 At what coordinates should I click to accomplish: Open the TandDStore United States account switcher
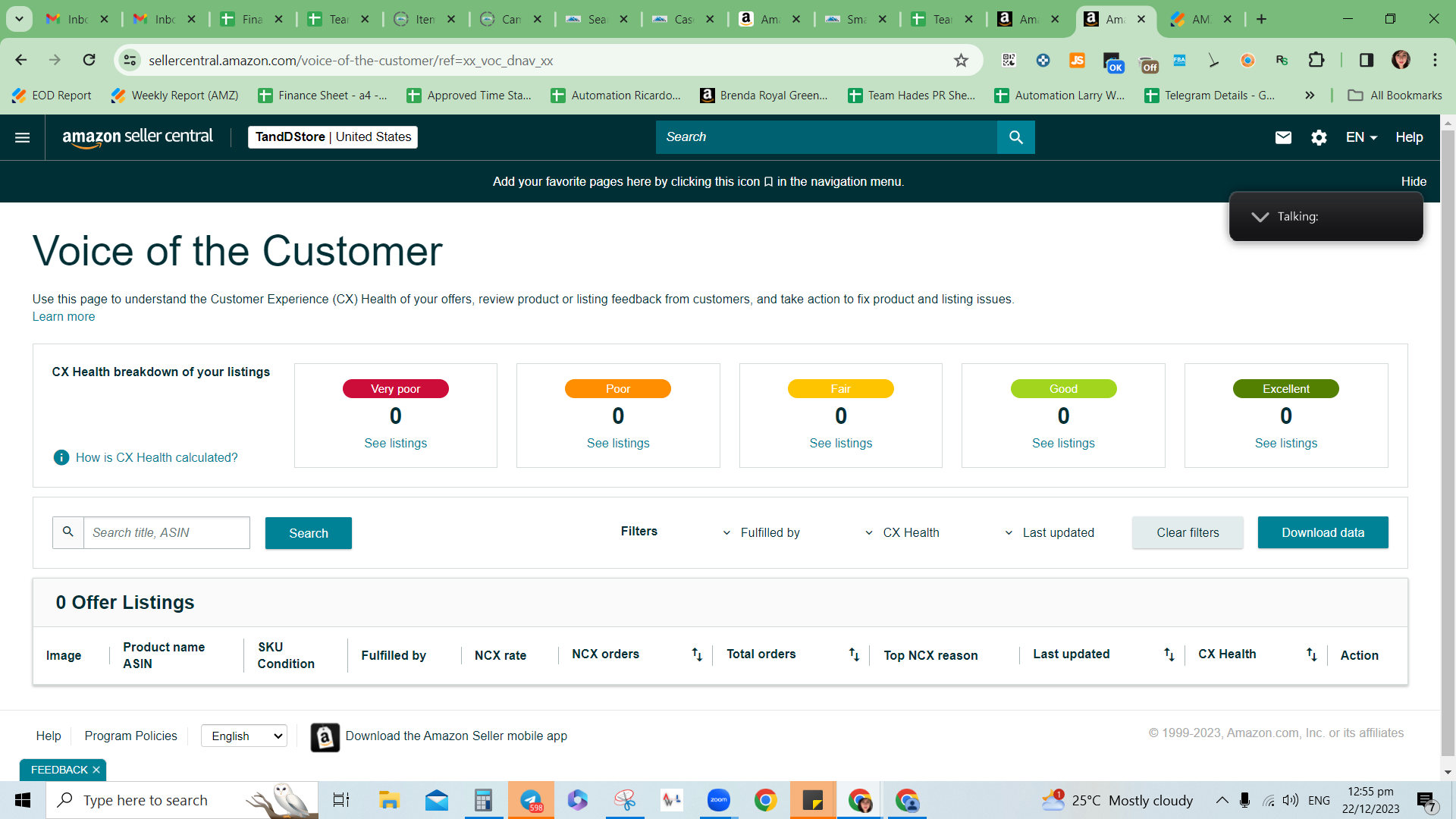tap(333, 137)
